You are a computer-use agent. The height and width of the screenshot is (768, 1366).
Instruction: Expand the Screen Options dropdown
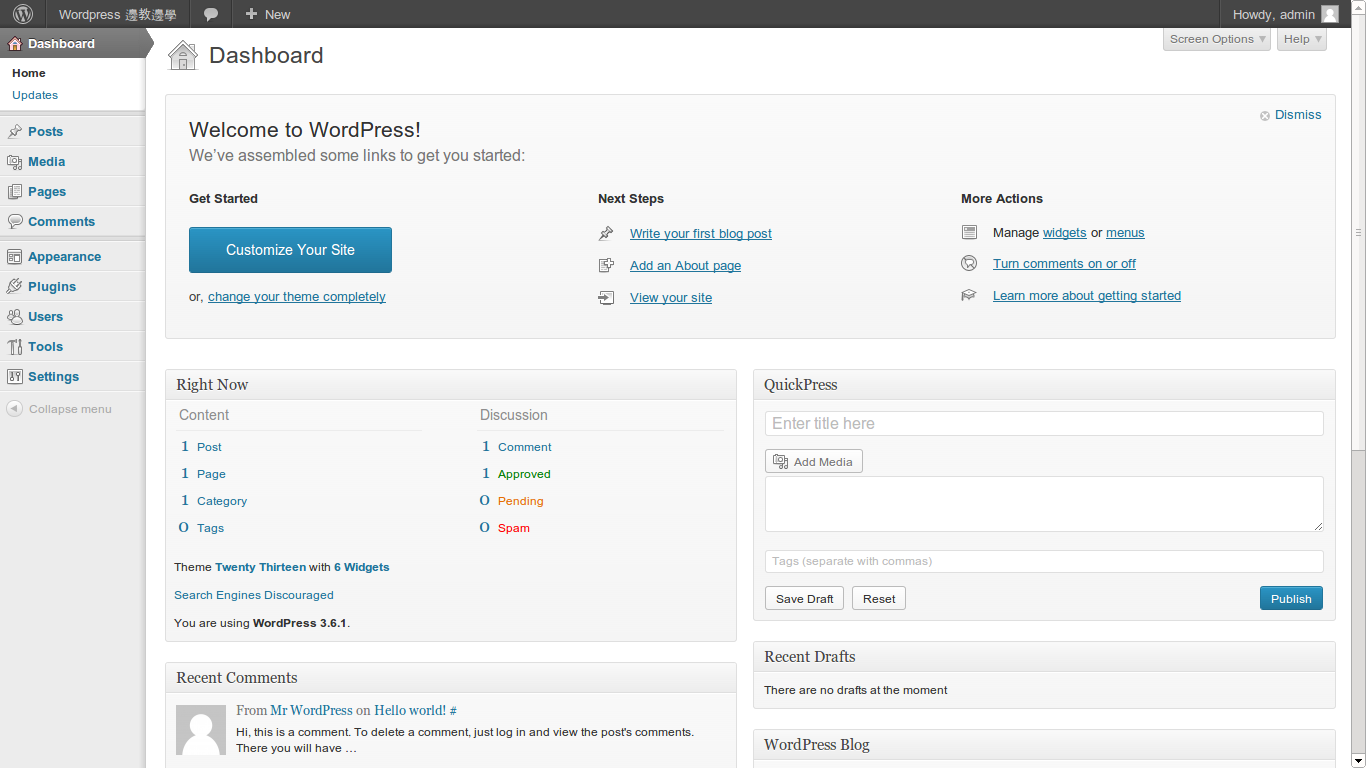pos(1217,39)
